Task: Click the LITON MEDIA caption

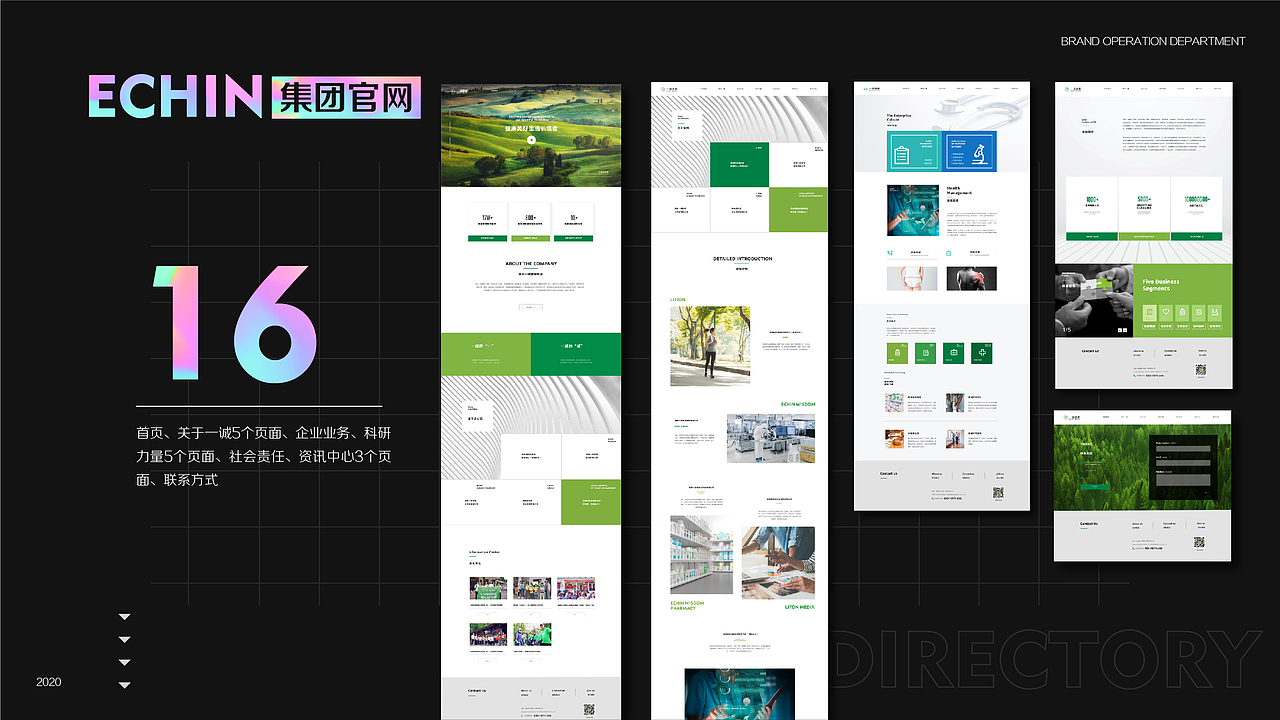Action: [799, 607]
